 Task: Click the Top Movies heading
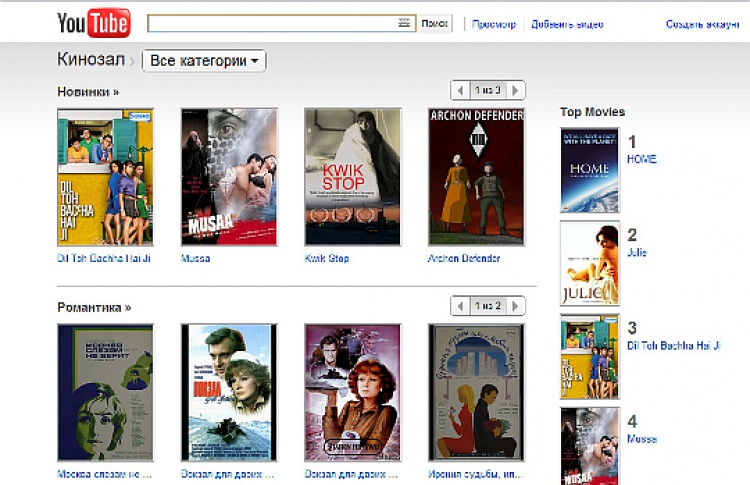(593, 112)
